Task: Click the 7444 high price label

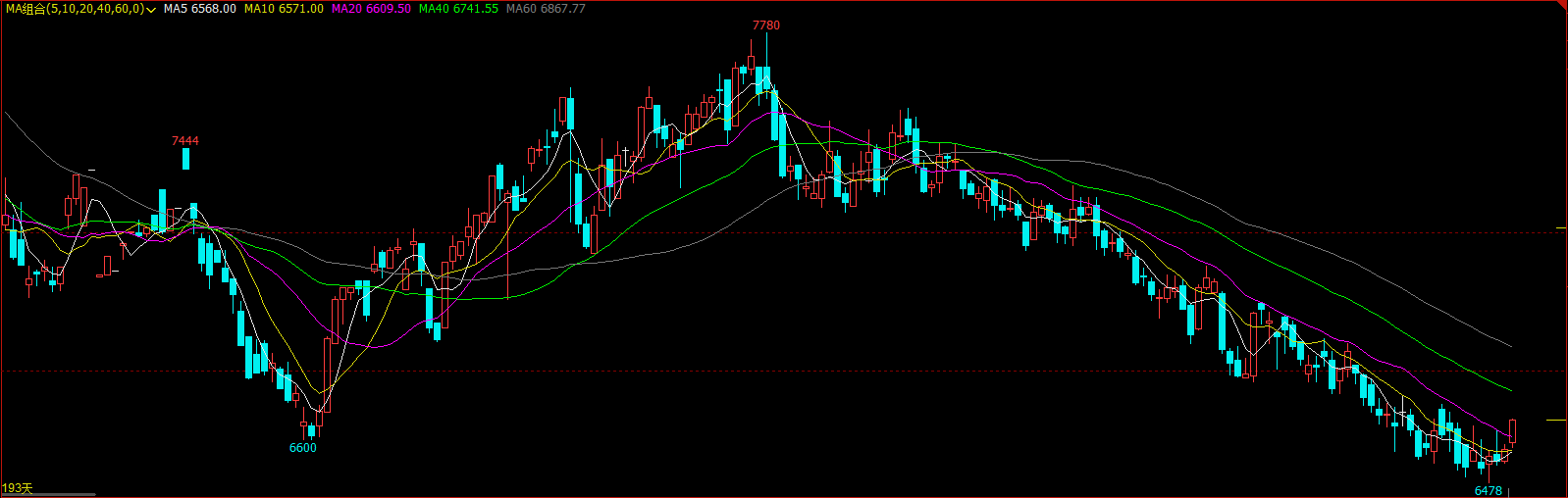Action: 184,141
